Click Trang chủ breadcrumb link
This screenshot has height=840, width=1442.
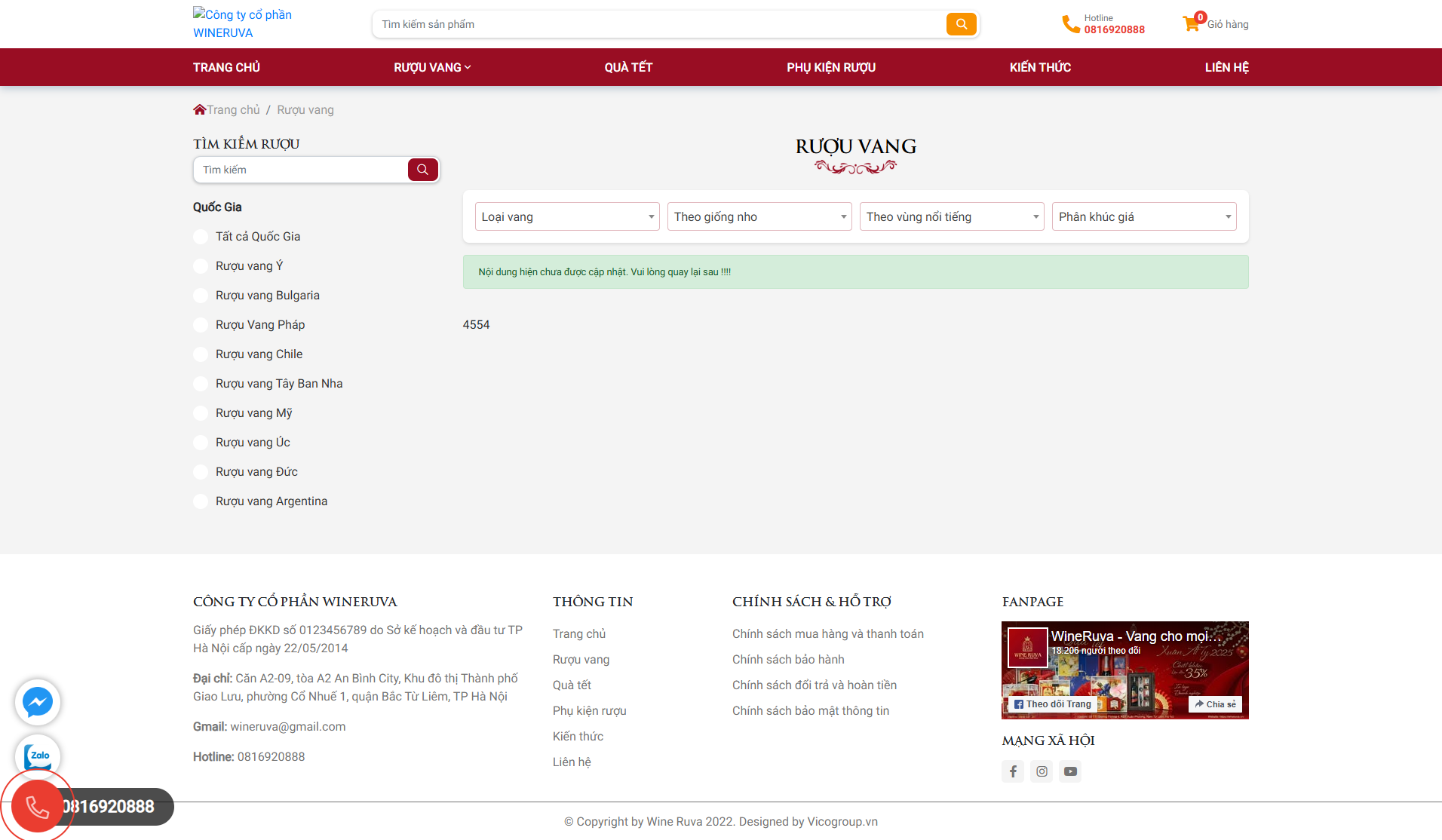pyautogui.click(x=233, y=110)
